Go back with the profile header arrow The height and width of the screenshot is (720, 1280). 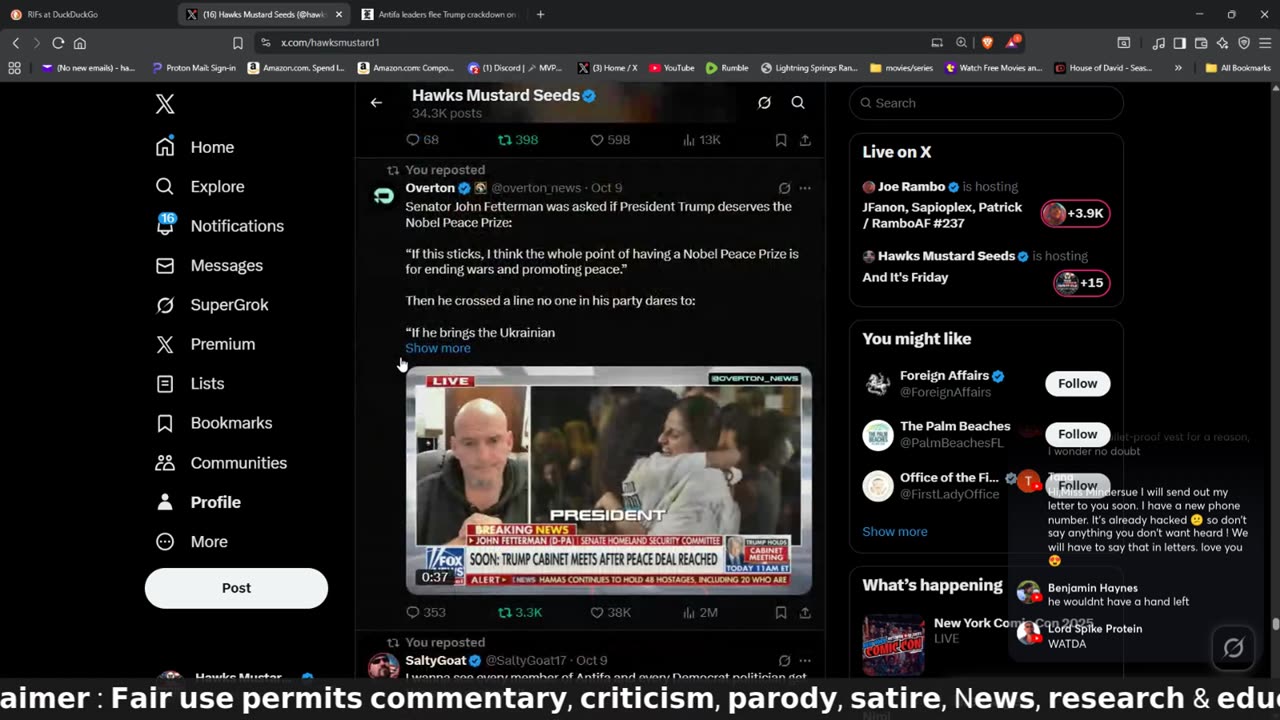[376, 103]
